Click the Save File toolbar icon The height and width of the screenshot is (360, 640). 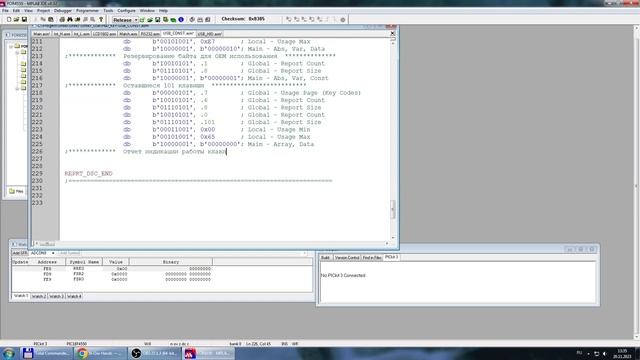point(24,19)
